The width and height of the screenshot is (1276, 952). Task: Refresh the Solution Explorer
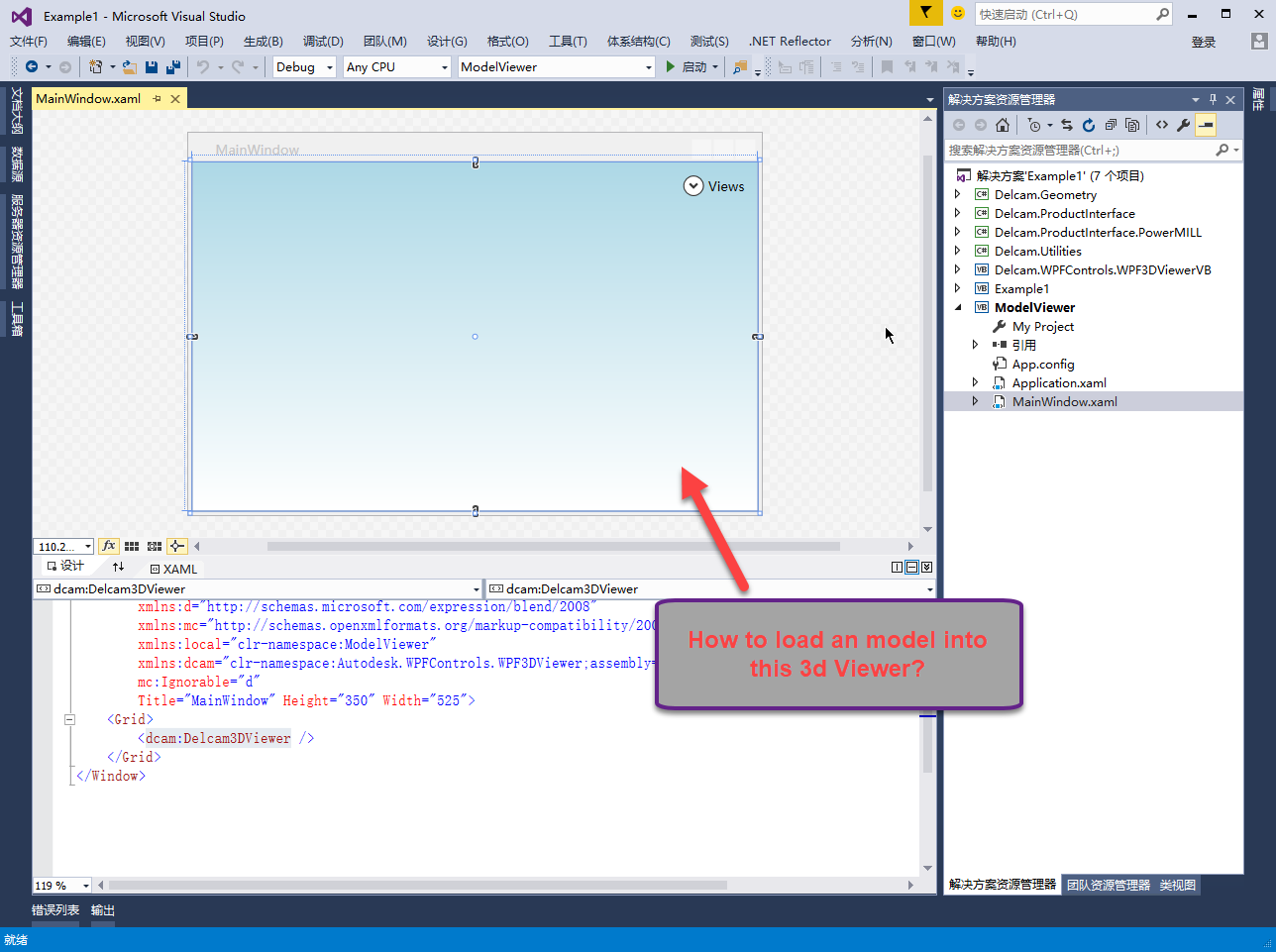(1089, 125)
